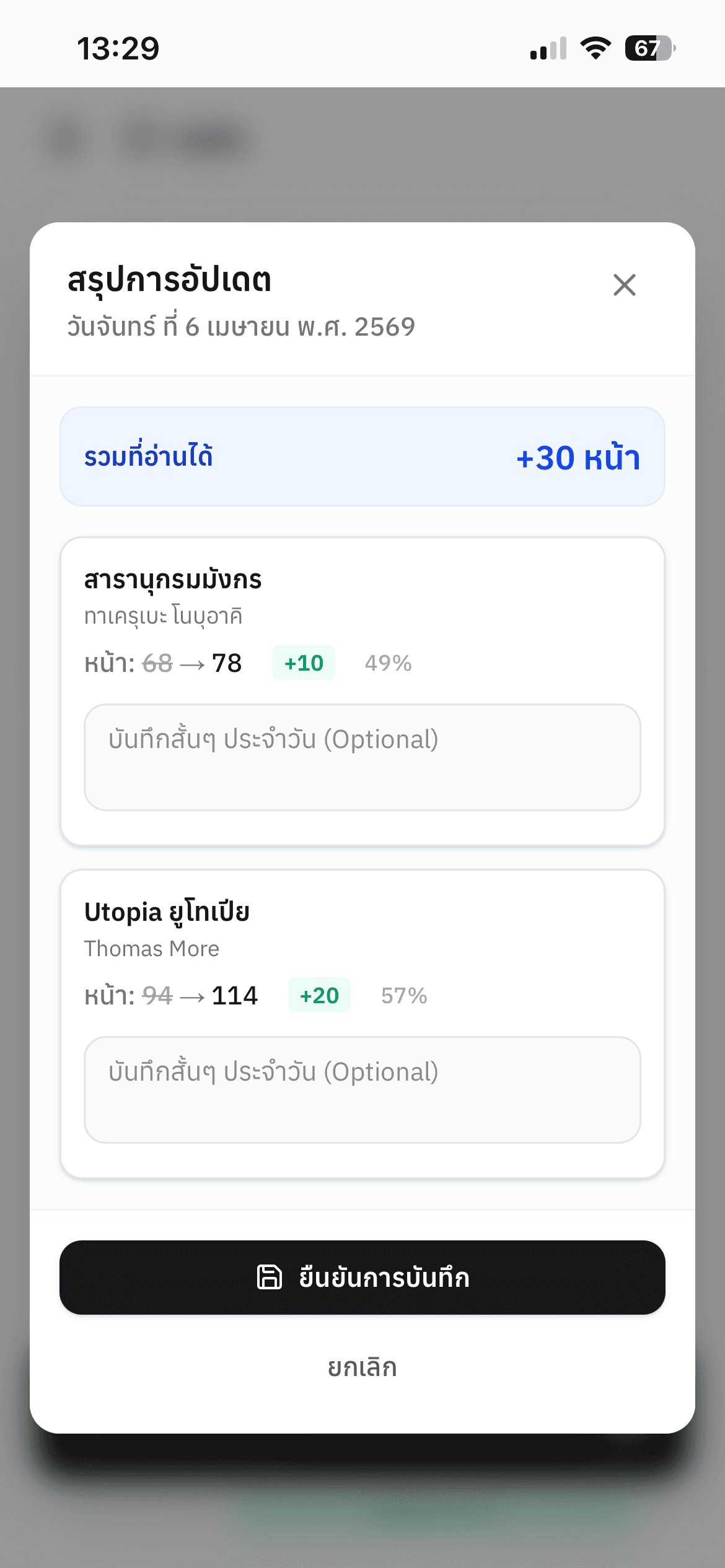Tap the date วันจันทร์ ที่ 6 เมษายน
The width and height of the screenshot is (725, 1568).
(241, 326)
